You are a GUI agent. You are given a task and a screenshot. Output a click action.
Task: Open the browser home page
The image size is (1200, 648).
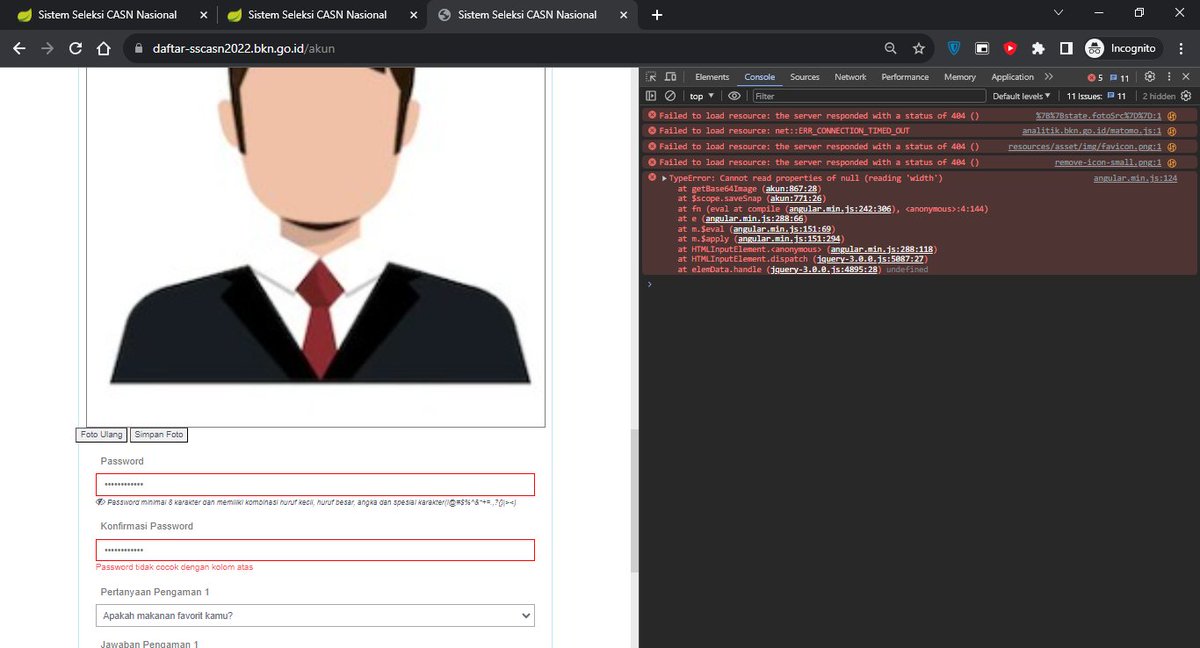pos(103,48)
